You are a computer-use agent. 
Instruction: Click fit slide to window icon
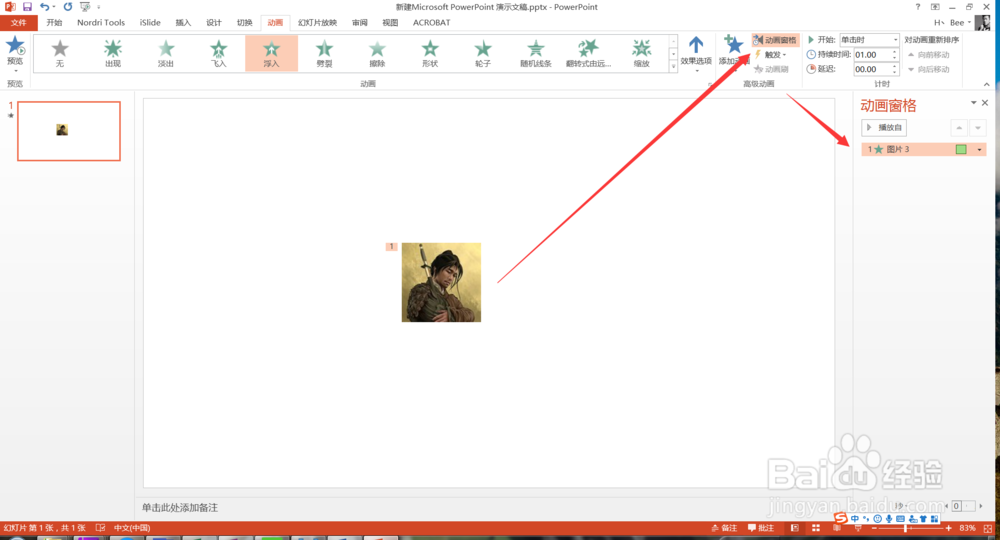pyautogui.click(x=988, y=529)
